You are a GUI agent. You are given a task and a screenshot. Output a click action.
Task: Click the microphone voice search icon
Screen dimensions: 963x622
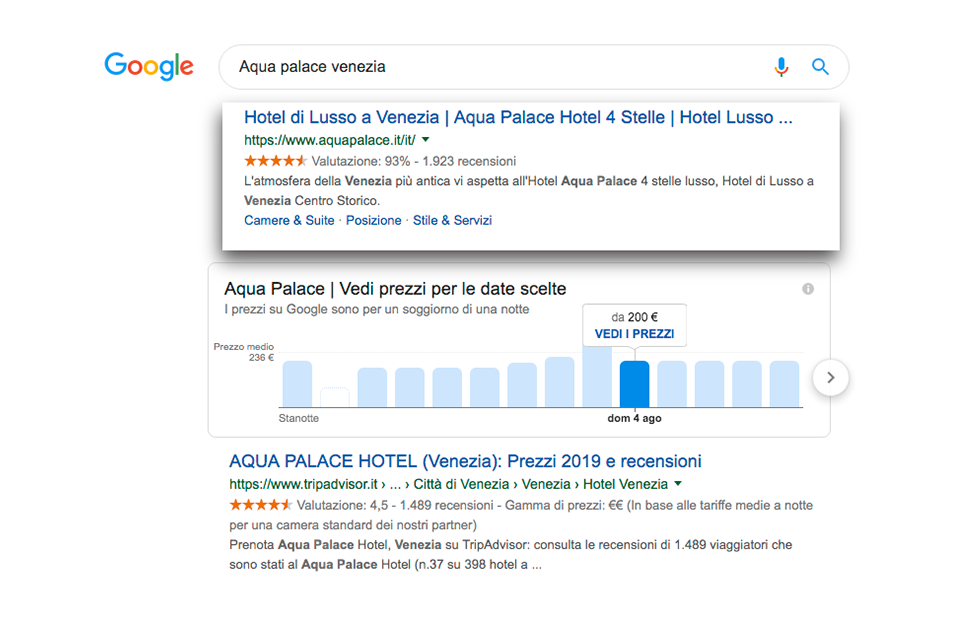[x=781, y=66]
